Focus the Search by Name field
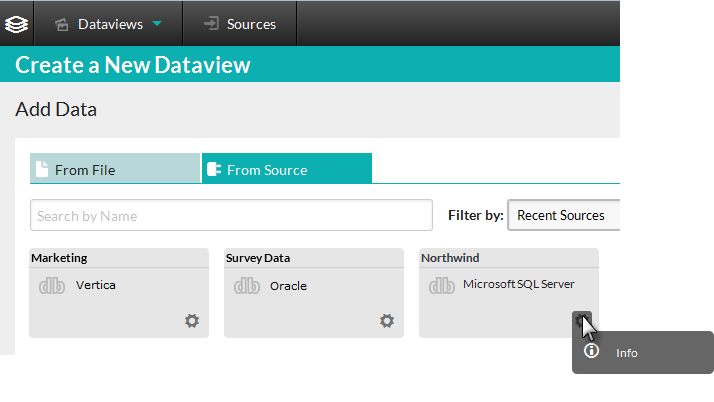The width and height of the screenshot is (714, 402). [x=231, y=215]
